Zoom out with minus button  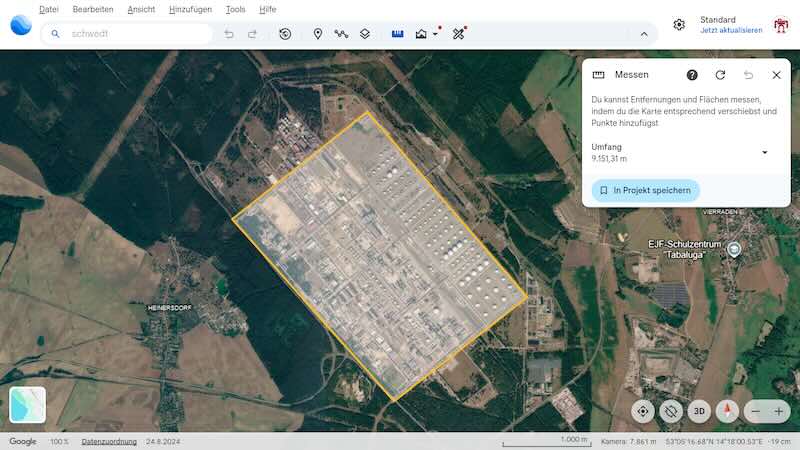[x=756, y=411]
